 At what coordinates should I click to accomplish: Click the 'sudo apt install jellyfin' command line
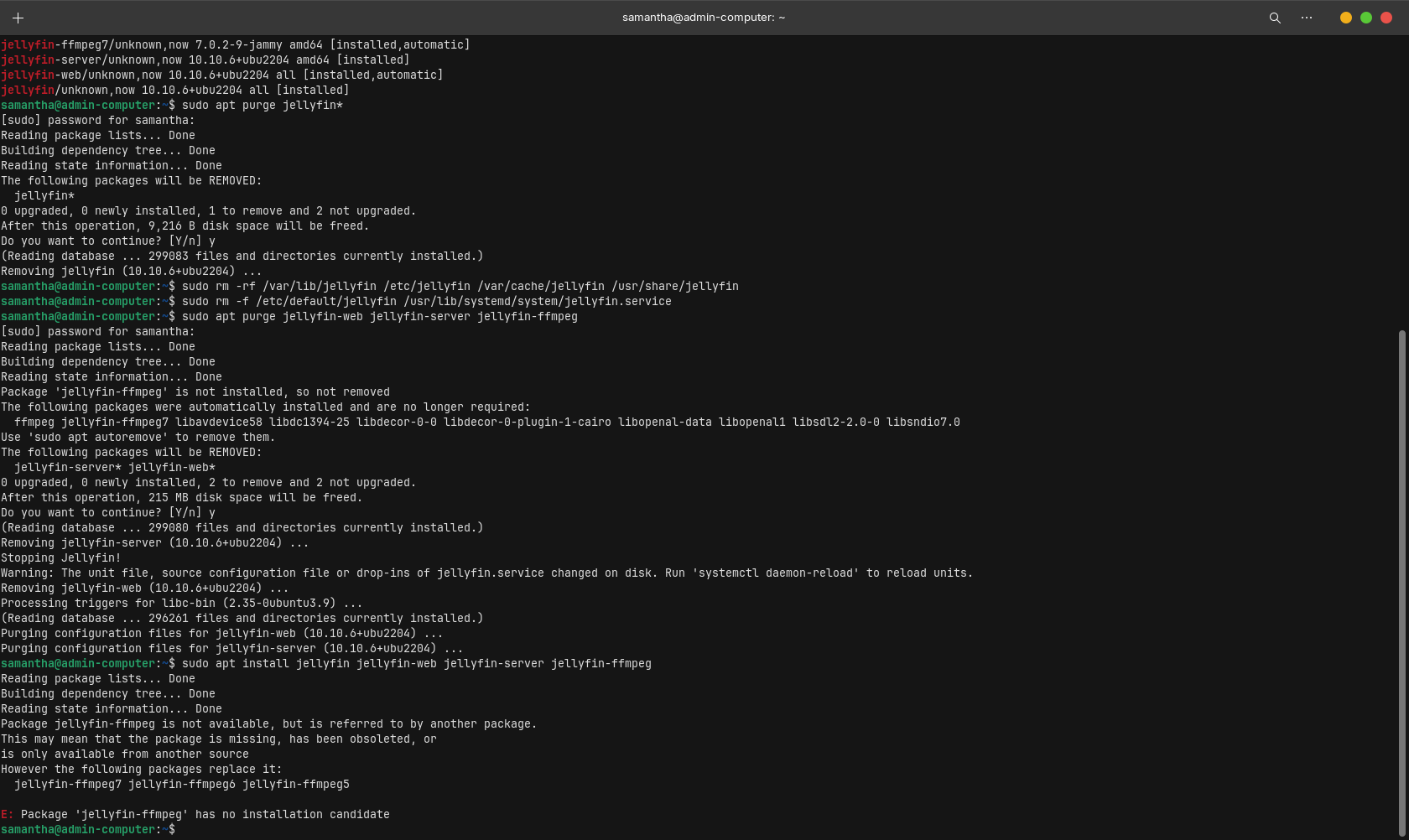[x=416, y=664]
